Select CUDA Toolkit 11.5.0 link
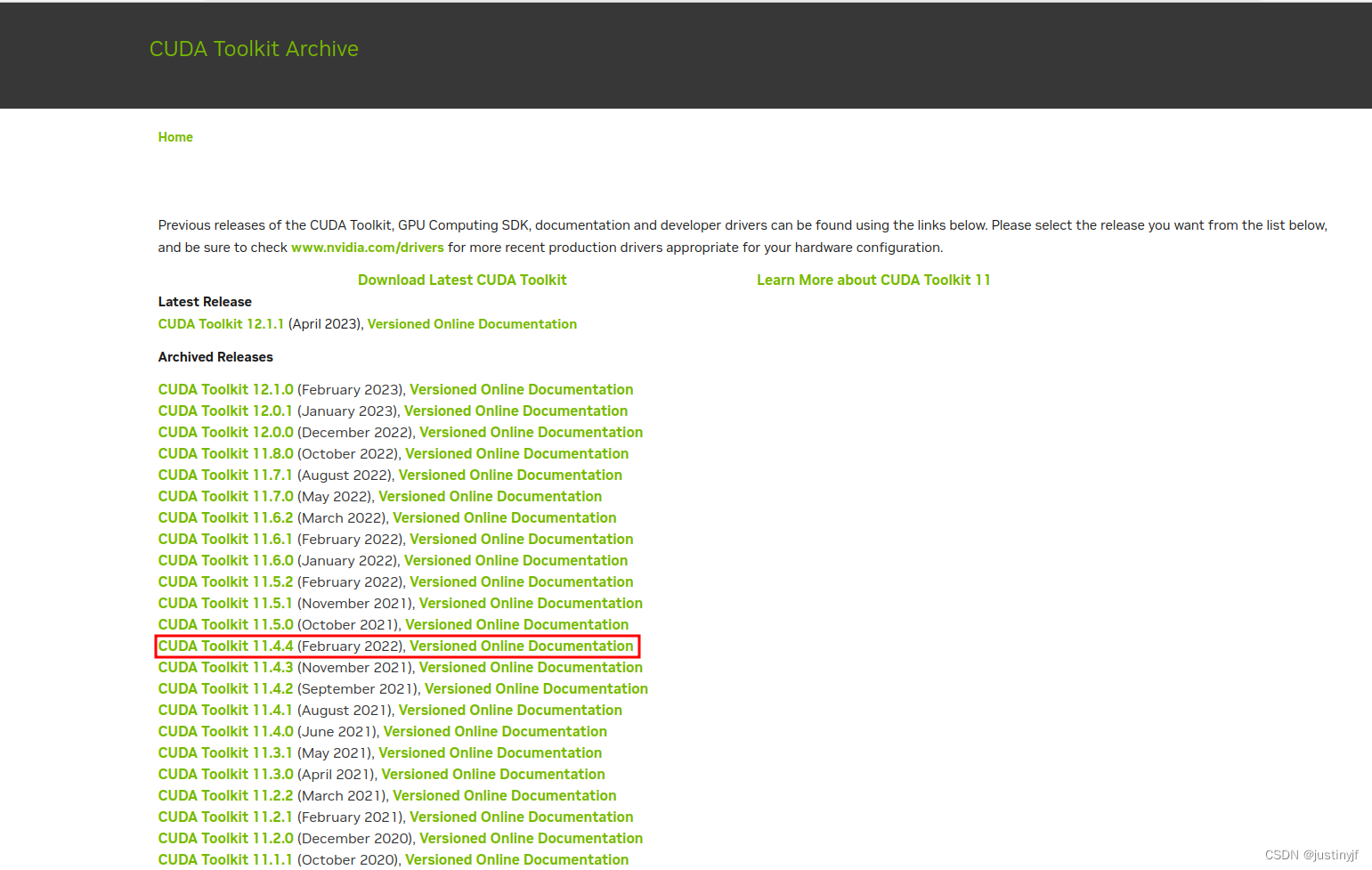Screen dimensions: 1372x870 pos(225,624)
